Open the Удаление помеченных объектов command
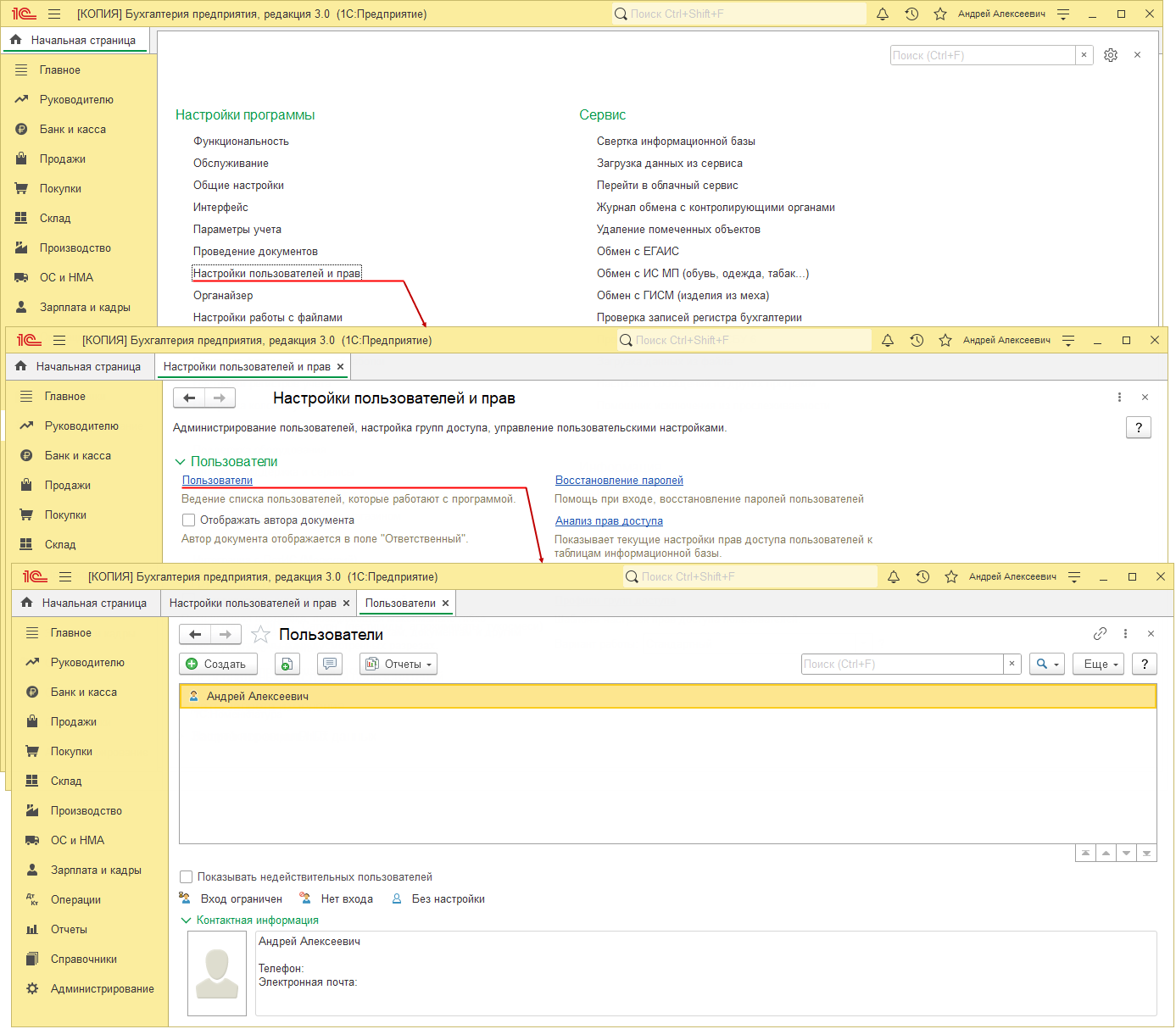Viewport: 1176px width, 1029px height. point(678,230)
